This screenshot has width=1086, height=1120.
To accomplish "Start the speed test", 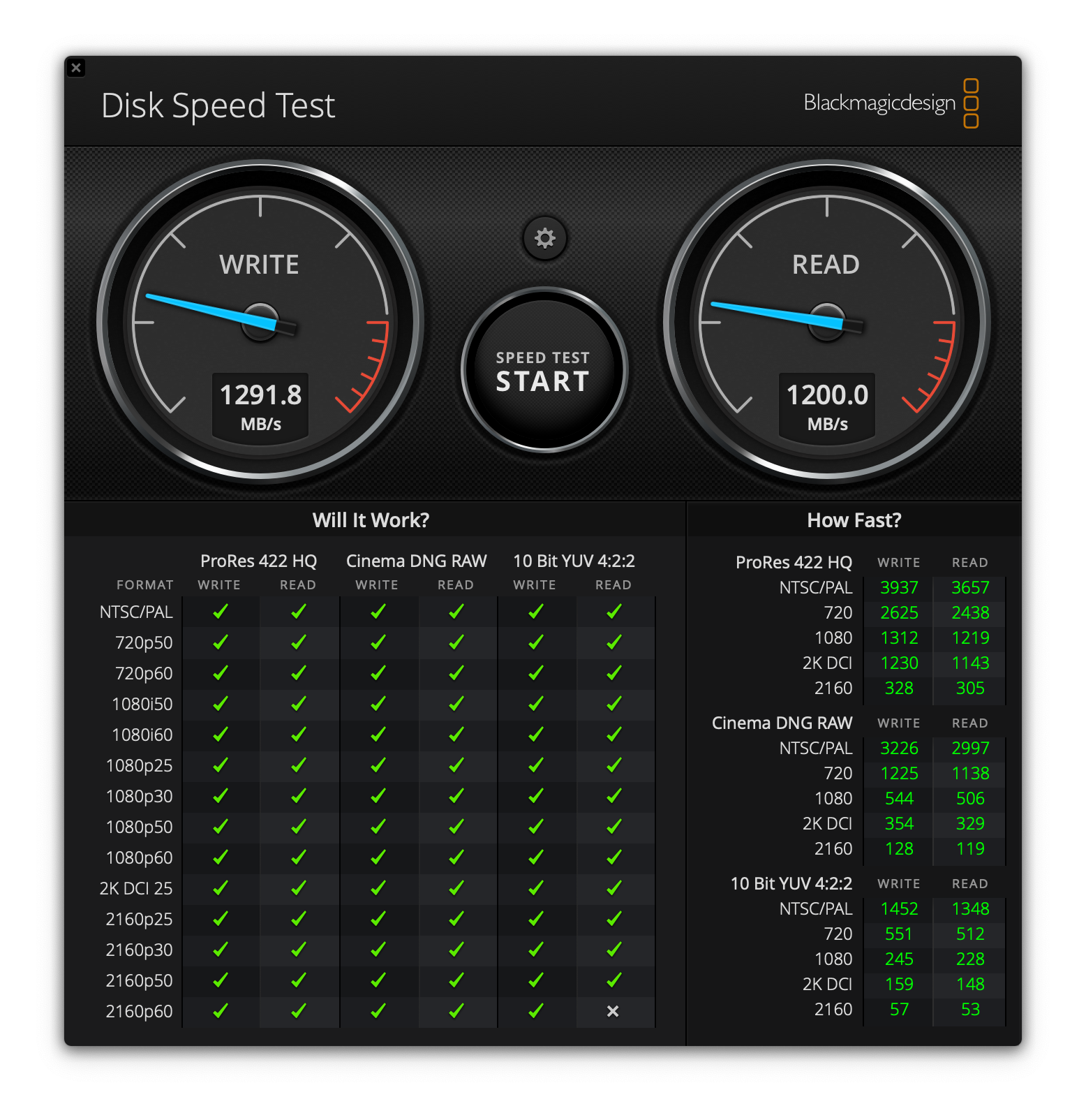I will tap(544, 370).
